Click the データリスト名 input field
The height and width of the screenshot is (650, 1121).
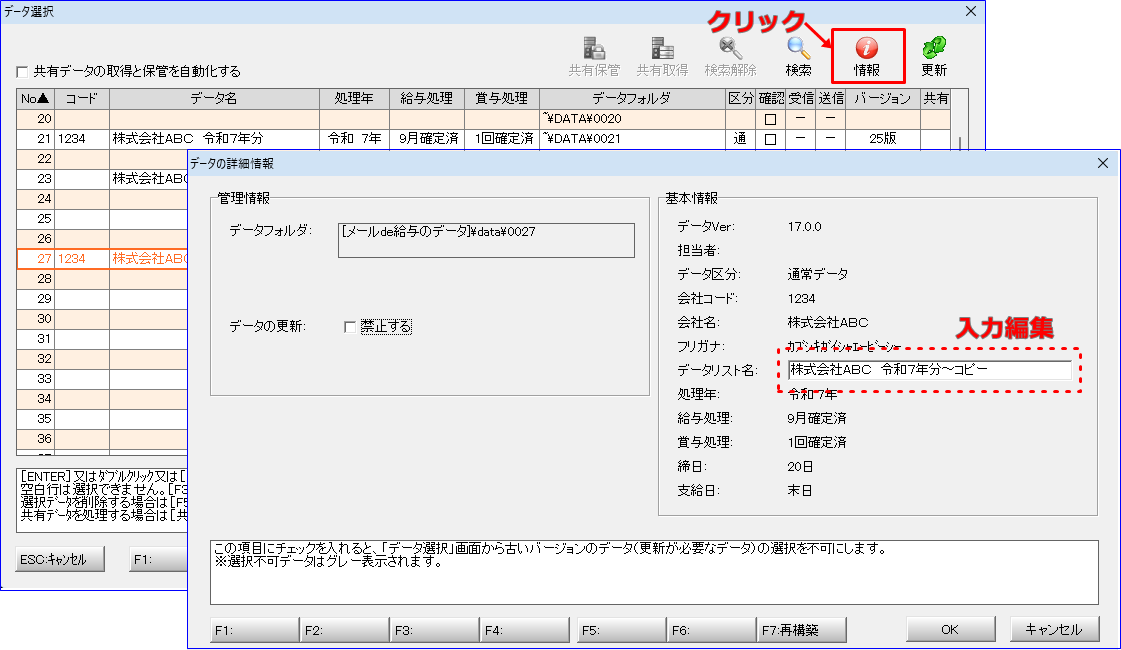929,370
